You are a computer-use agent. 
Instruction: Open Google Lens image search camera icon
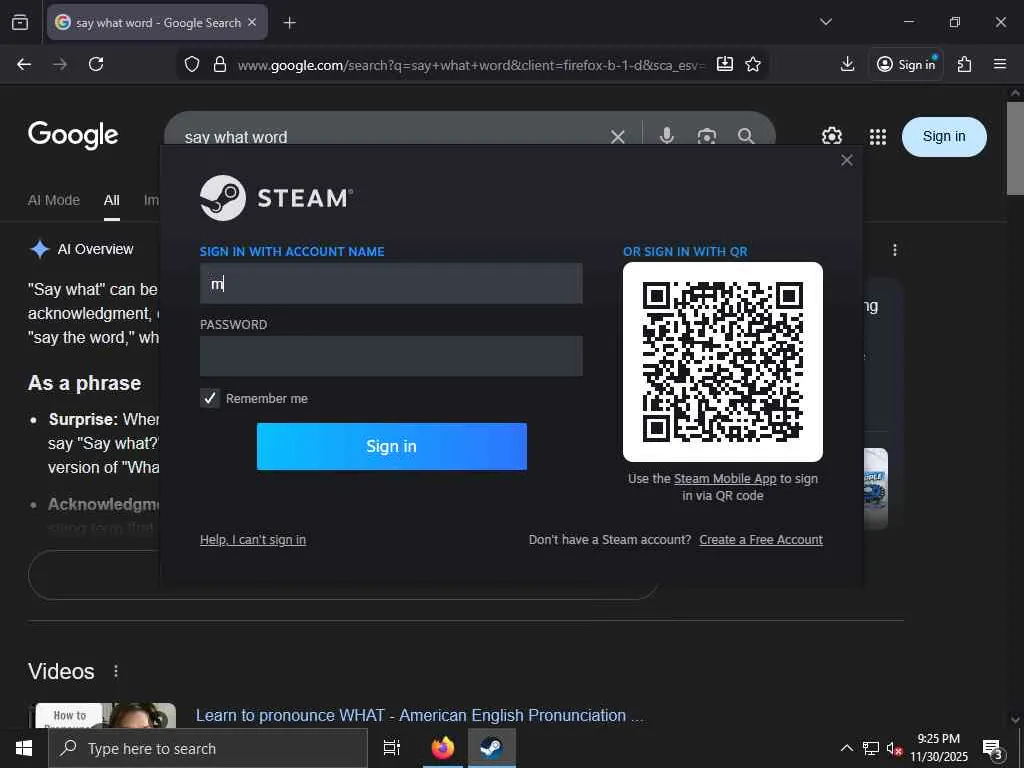click(707, 136)
